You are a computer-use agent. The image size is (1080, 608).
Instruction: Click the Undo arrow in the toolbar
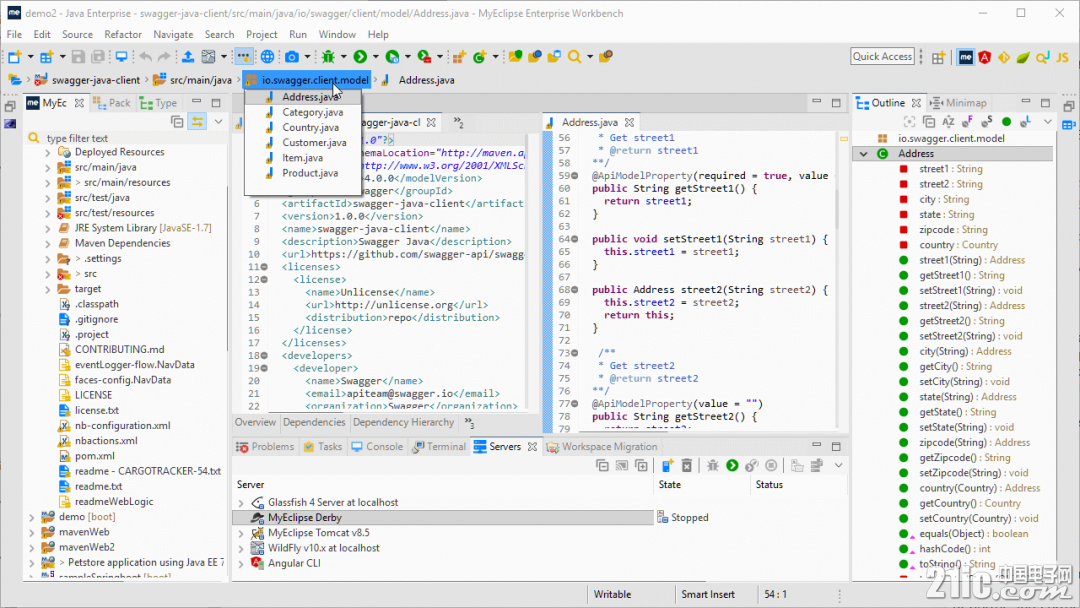coord(145,56)
